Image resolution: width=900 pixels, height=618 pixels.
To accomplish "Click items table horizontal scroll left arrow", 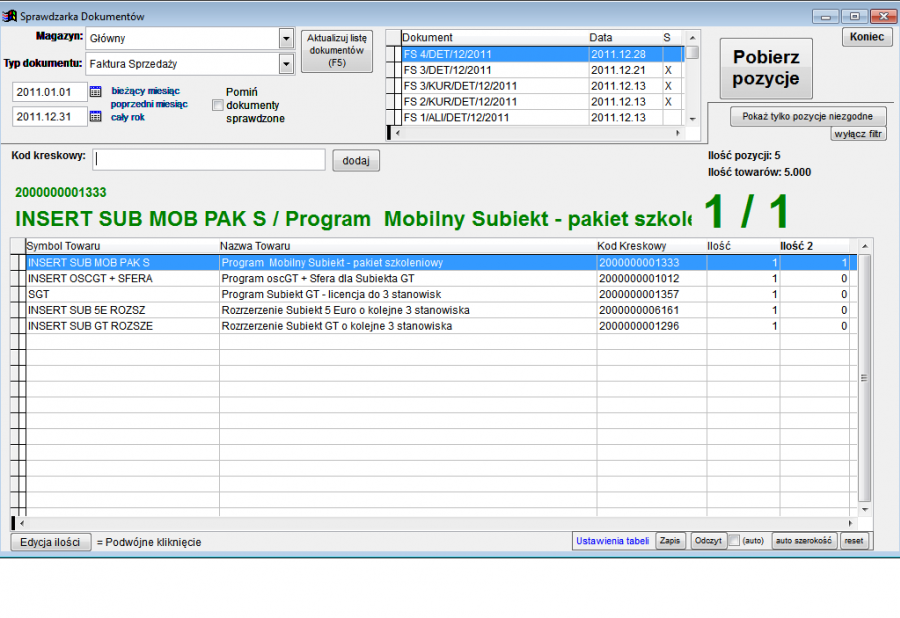I will (22, 523).
